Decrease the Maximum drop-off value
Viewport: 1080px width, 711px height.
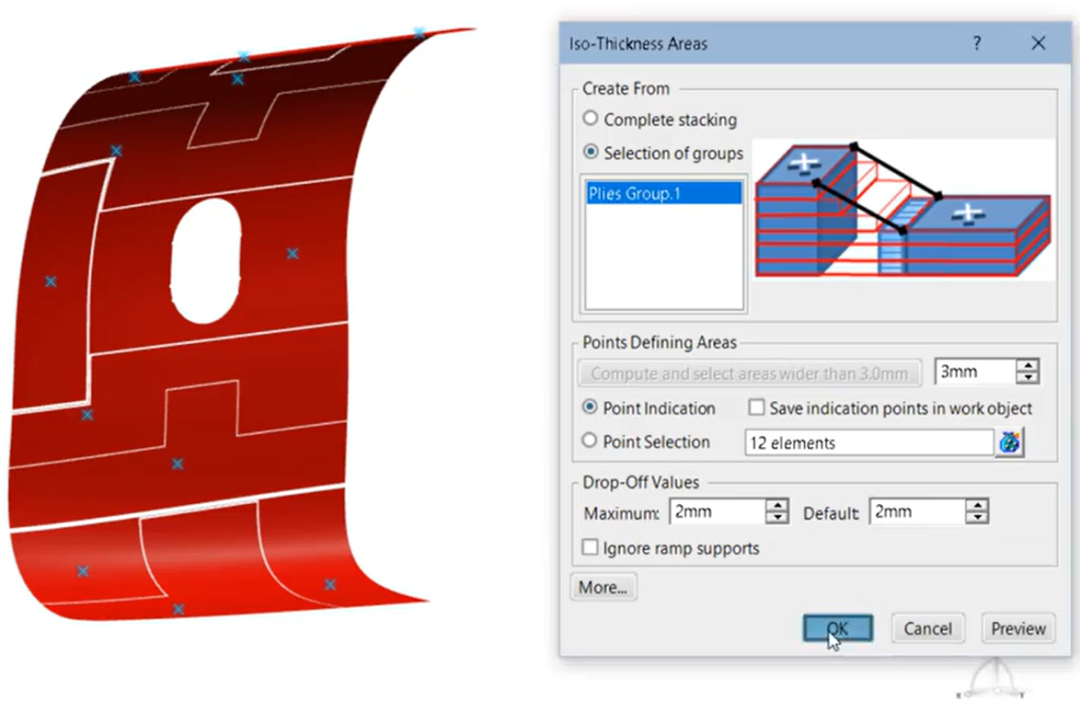coord(777,517)
